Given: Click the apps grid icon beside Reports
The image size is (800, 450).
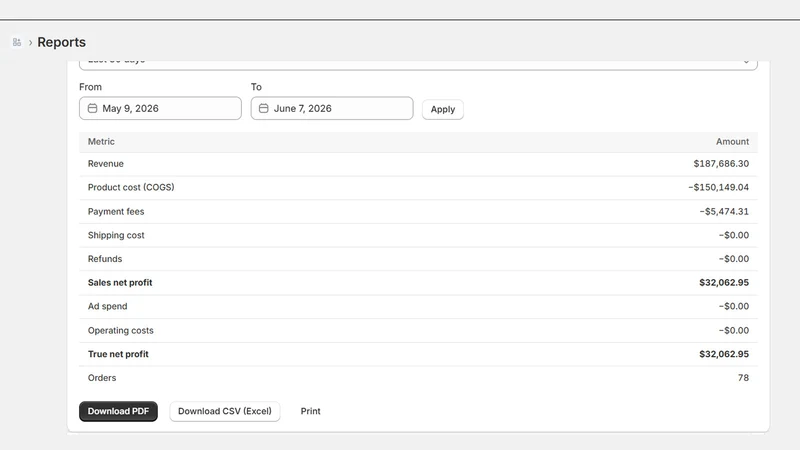Looking at the screenshot, I should click(x=17, y=42).
